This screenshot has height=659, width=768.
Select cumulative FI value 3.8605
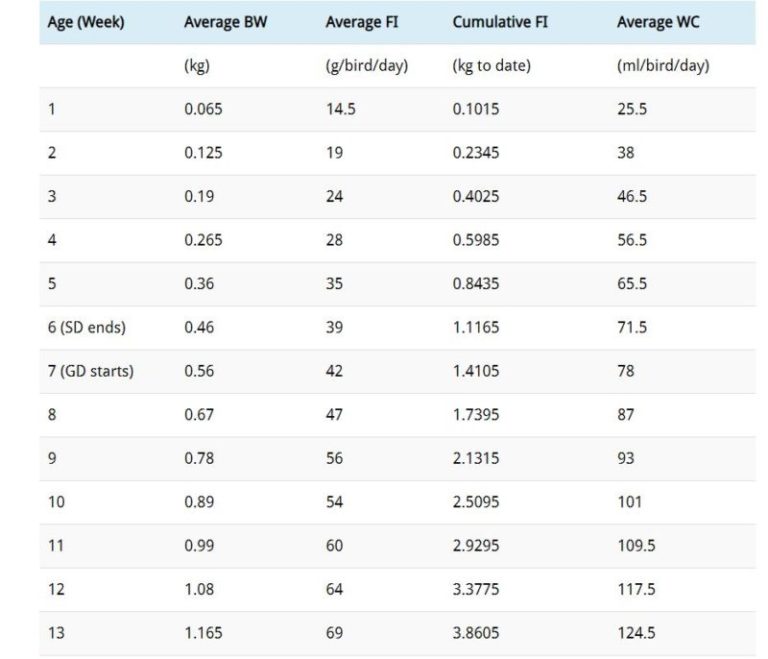coord(476,633)
